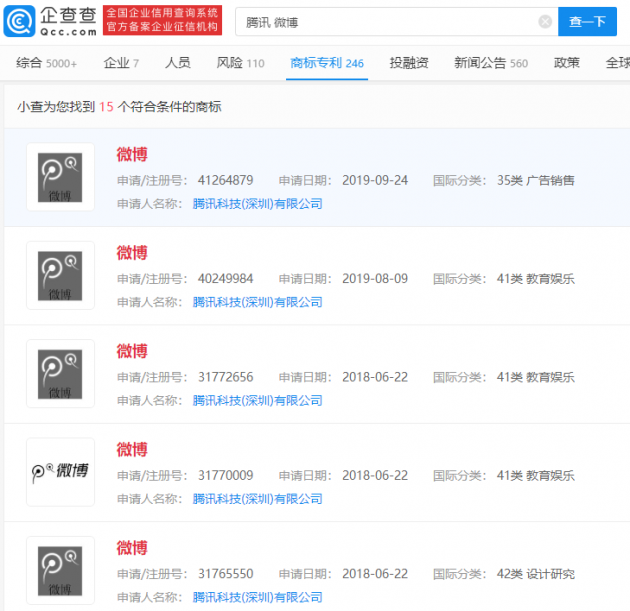Click classification 42类 设计研究
This screenshot has width=630, height=611.
[x=536, y=574]
